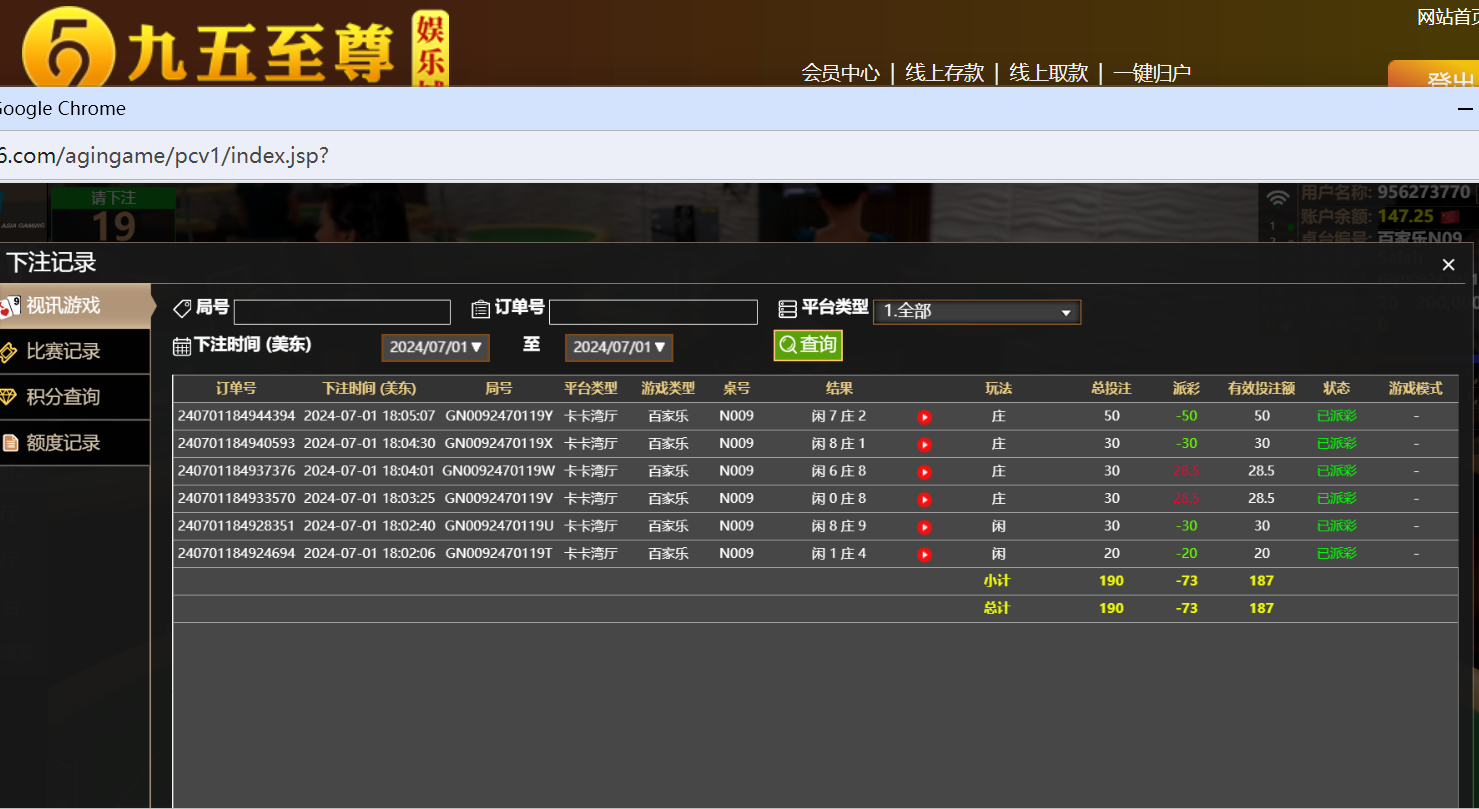Click the 查询 search button
The height and width of the screenshot is (809, 1479).
(807, 344)
